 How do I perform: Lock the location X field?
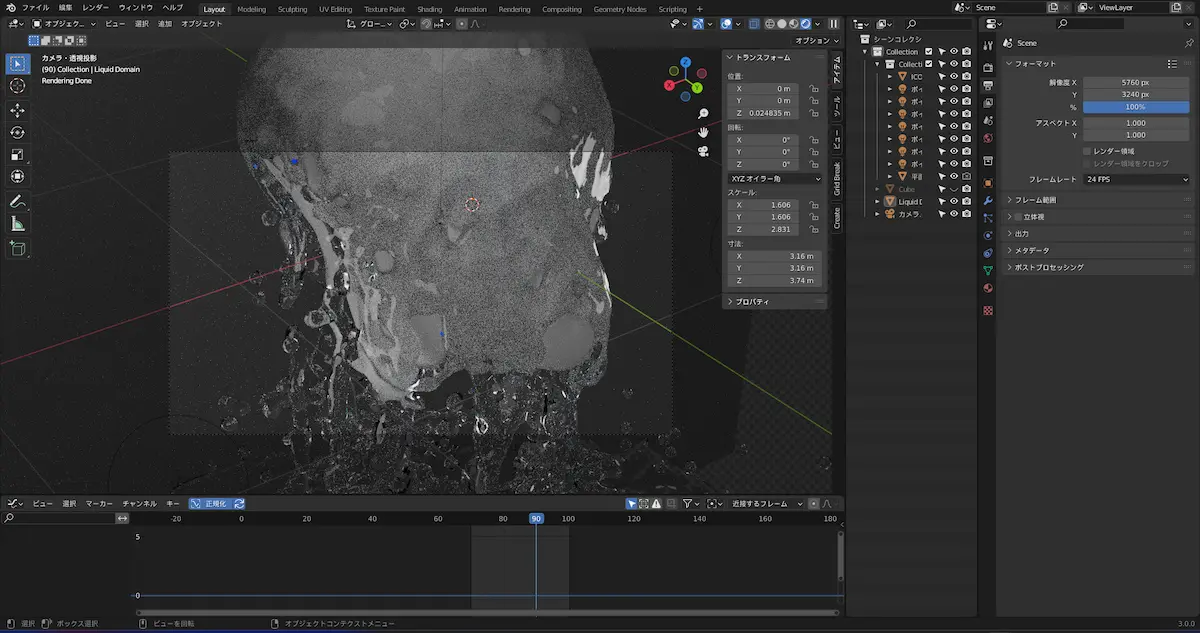pyautogui.click(x=814, y=89)
